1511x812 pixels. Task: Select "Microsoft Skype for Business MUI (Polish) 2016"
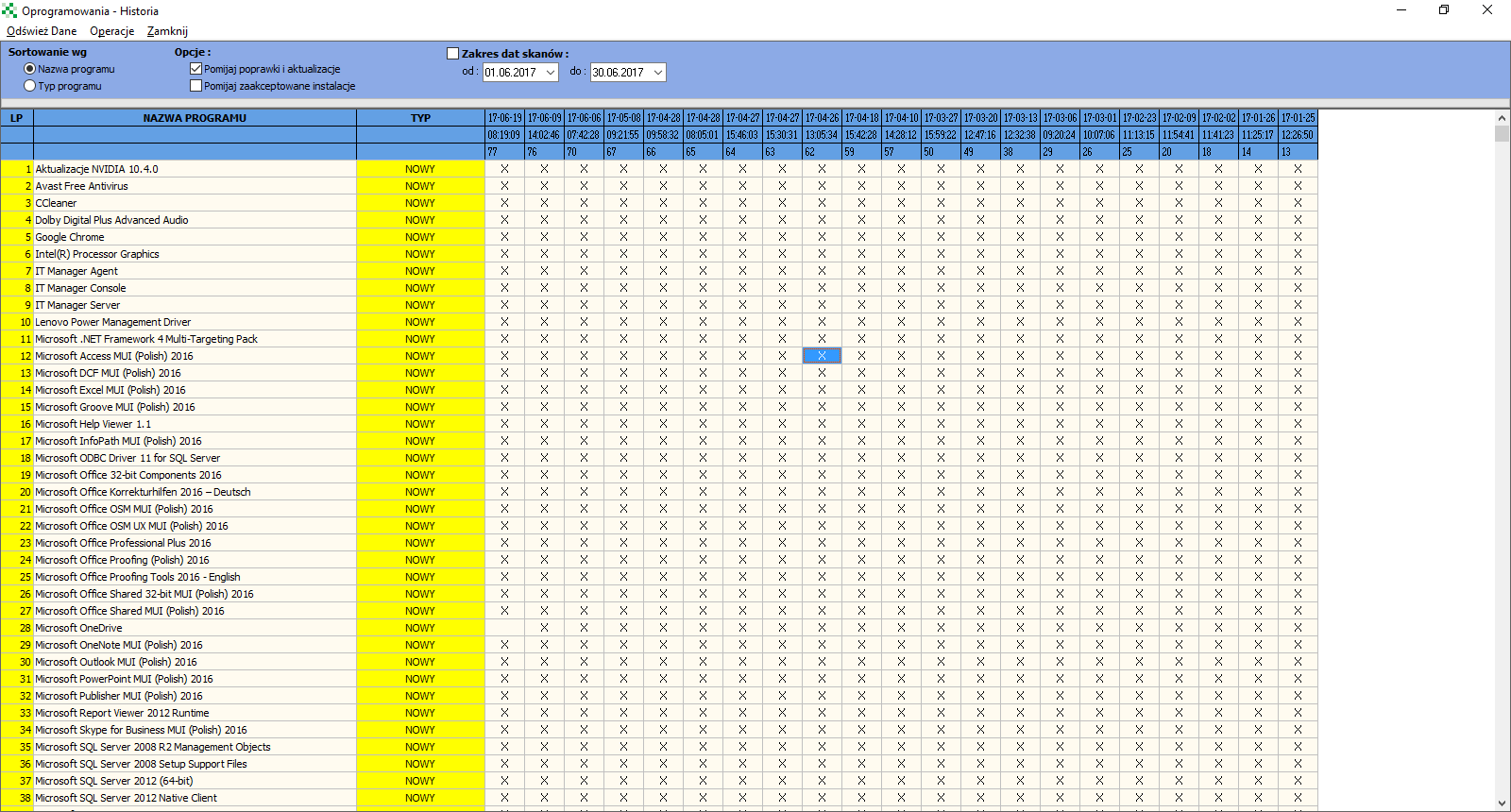pos(141,730)
